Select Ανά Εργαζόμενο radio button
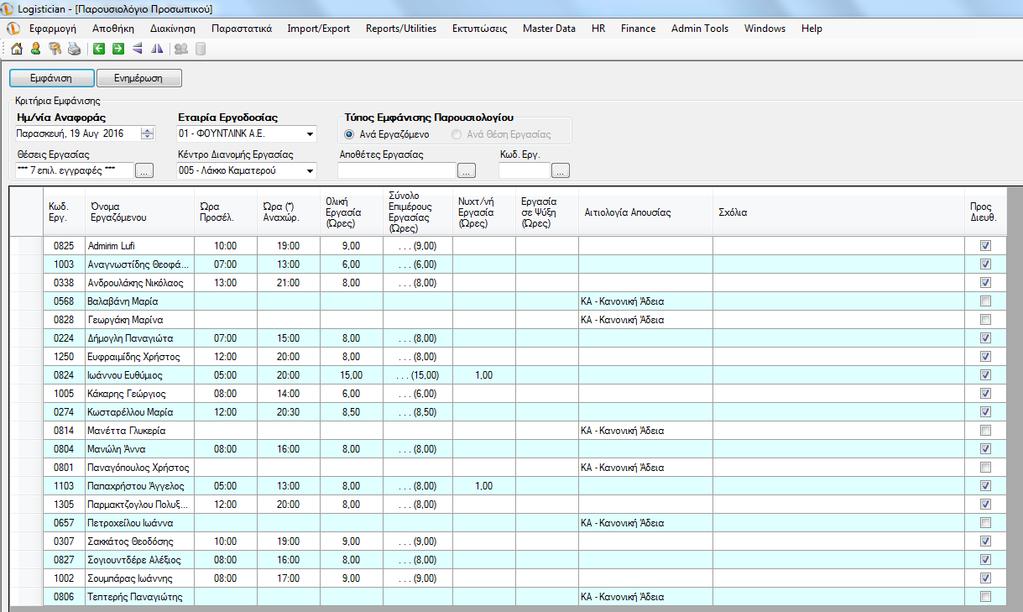1023x612 pixels. (x=349, y=134)
